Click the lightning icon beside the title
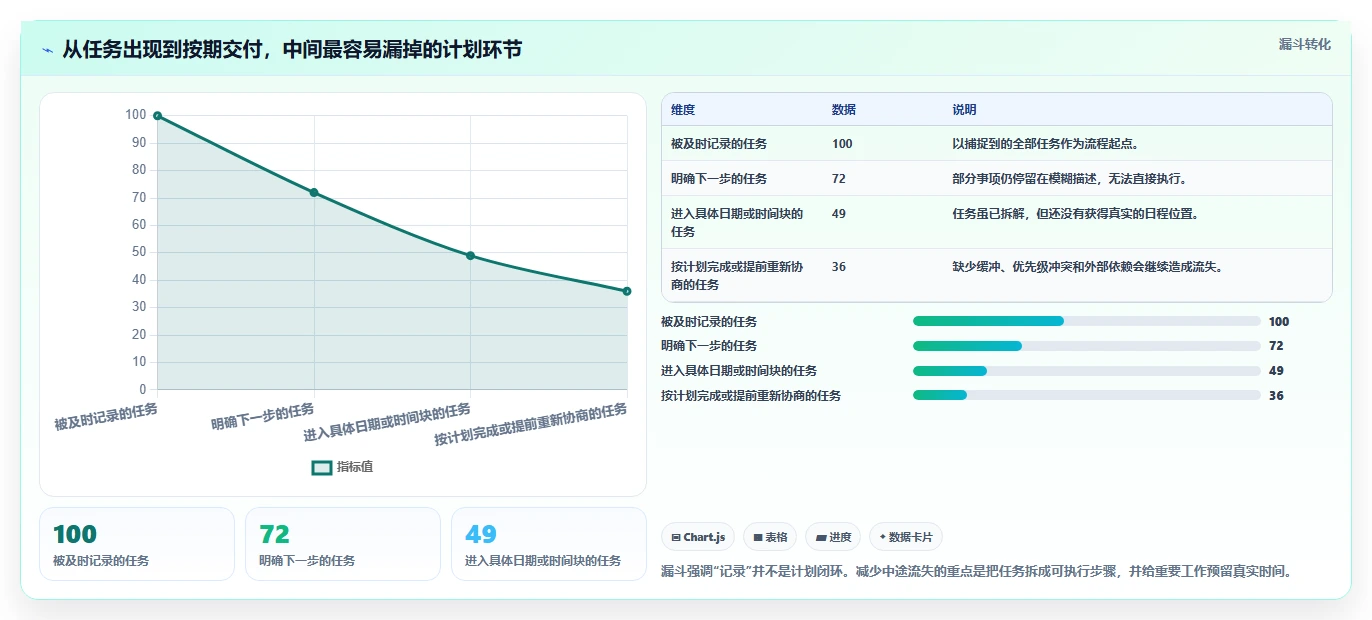The image size is (1372, 620). point(48,50)
